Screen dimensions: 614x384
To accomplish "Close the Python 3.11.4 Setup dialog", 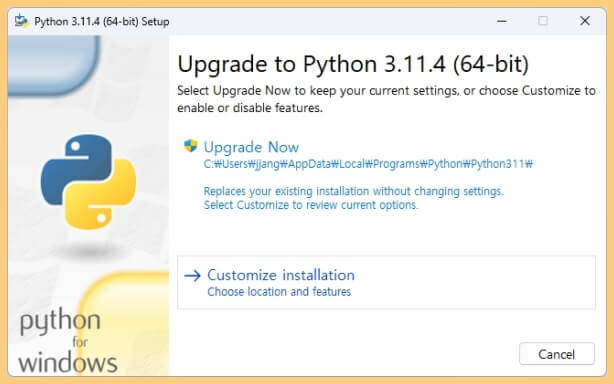I will click(x=585, y=21).
